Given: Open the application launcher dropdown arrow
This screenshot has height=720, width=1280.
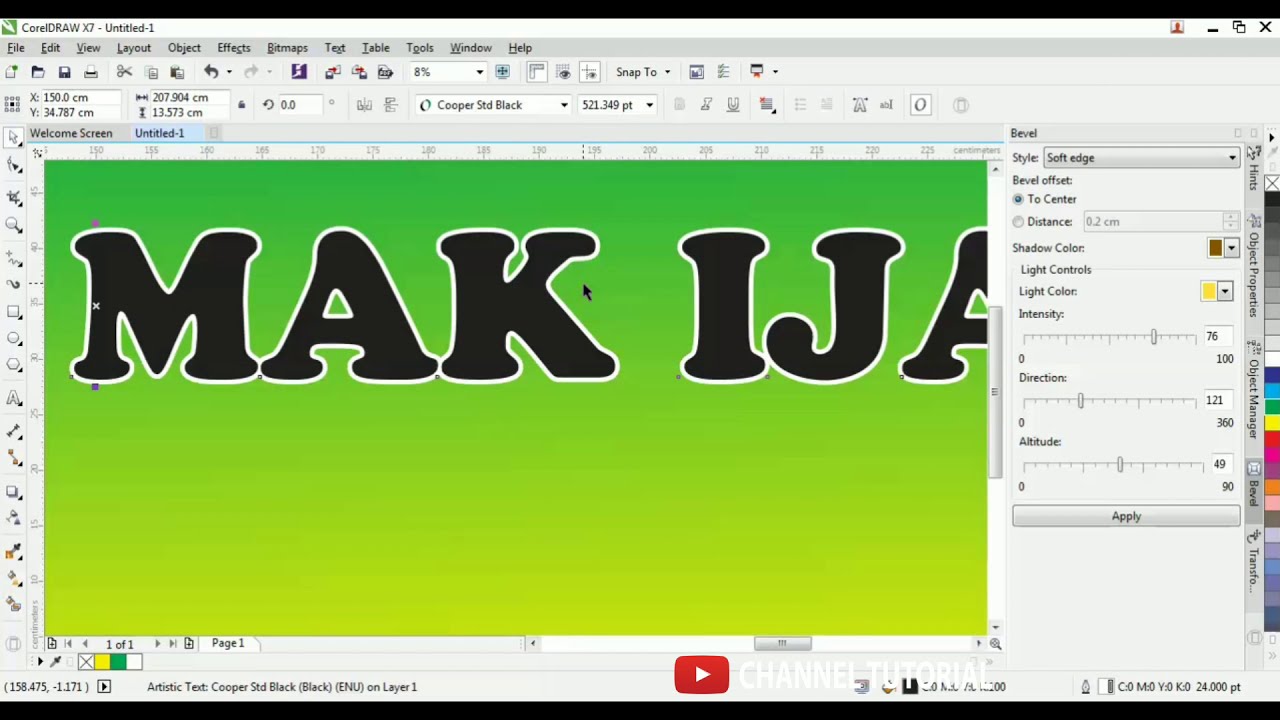Looking at the screenshot, I should tap(775, 72).
